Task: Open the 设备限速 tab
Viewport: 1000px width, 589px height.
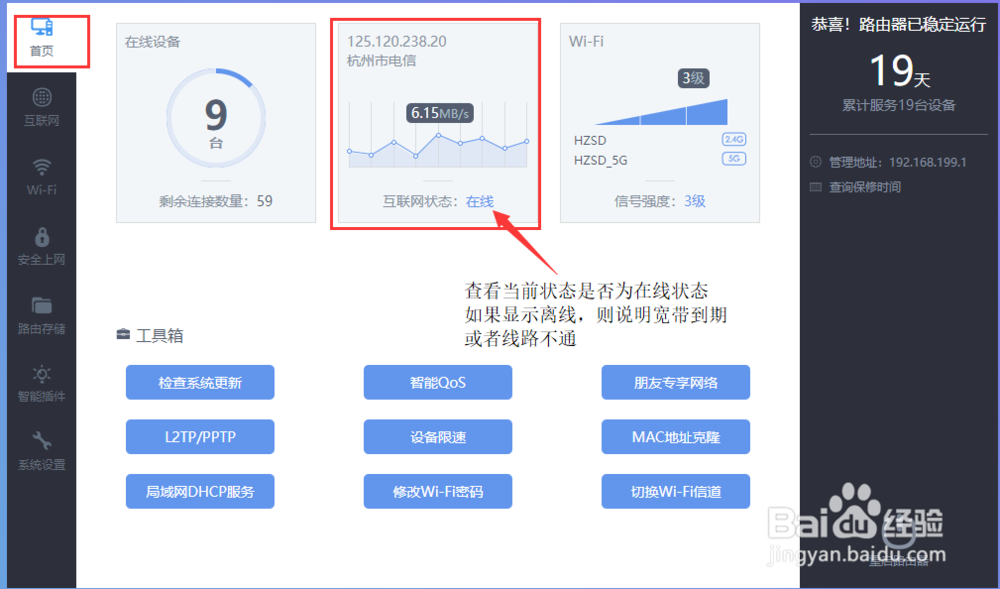Action: (437, 436)
